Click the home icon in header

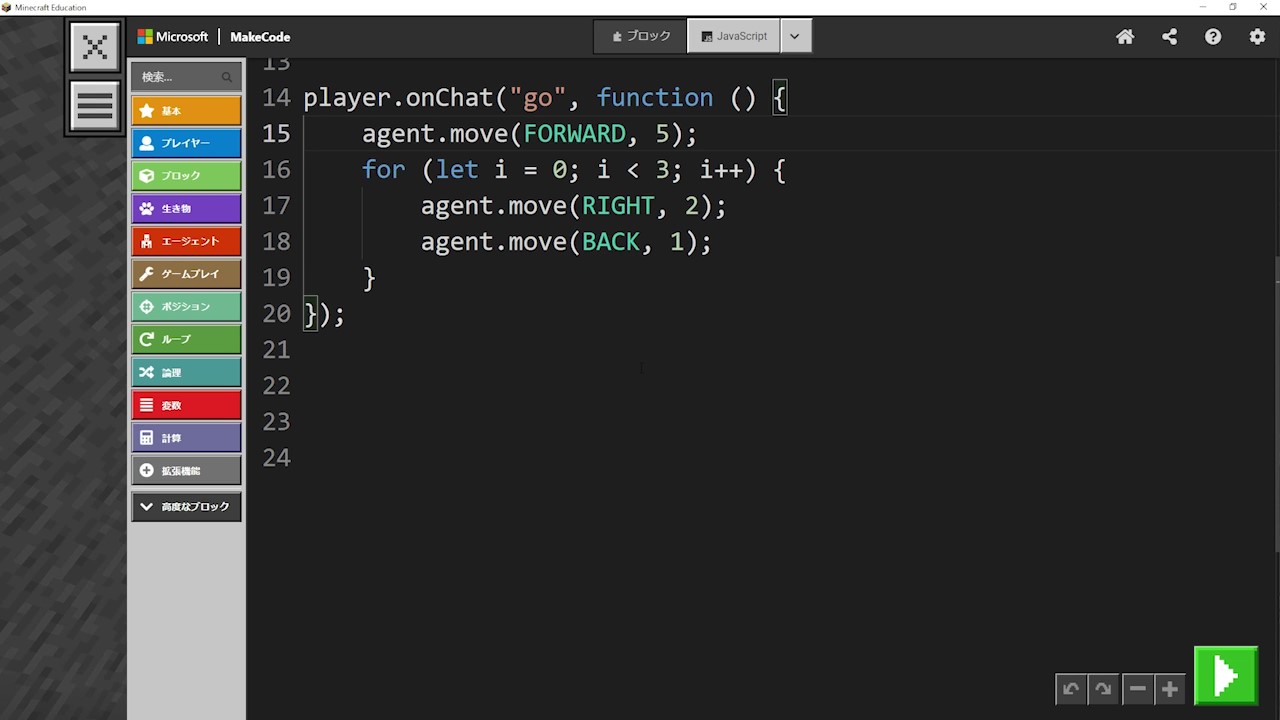(x=1125, y=37)
